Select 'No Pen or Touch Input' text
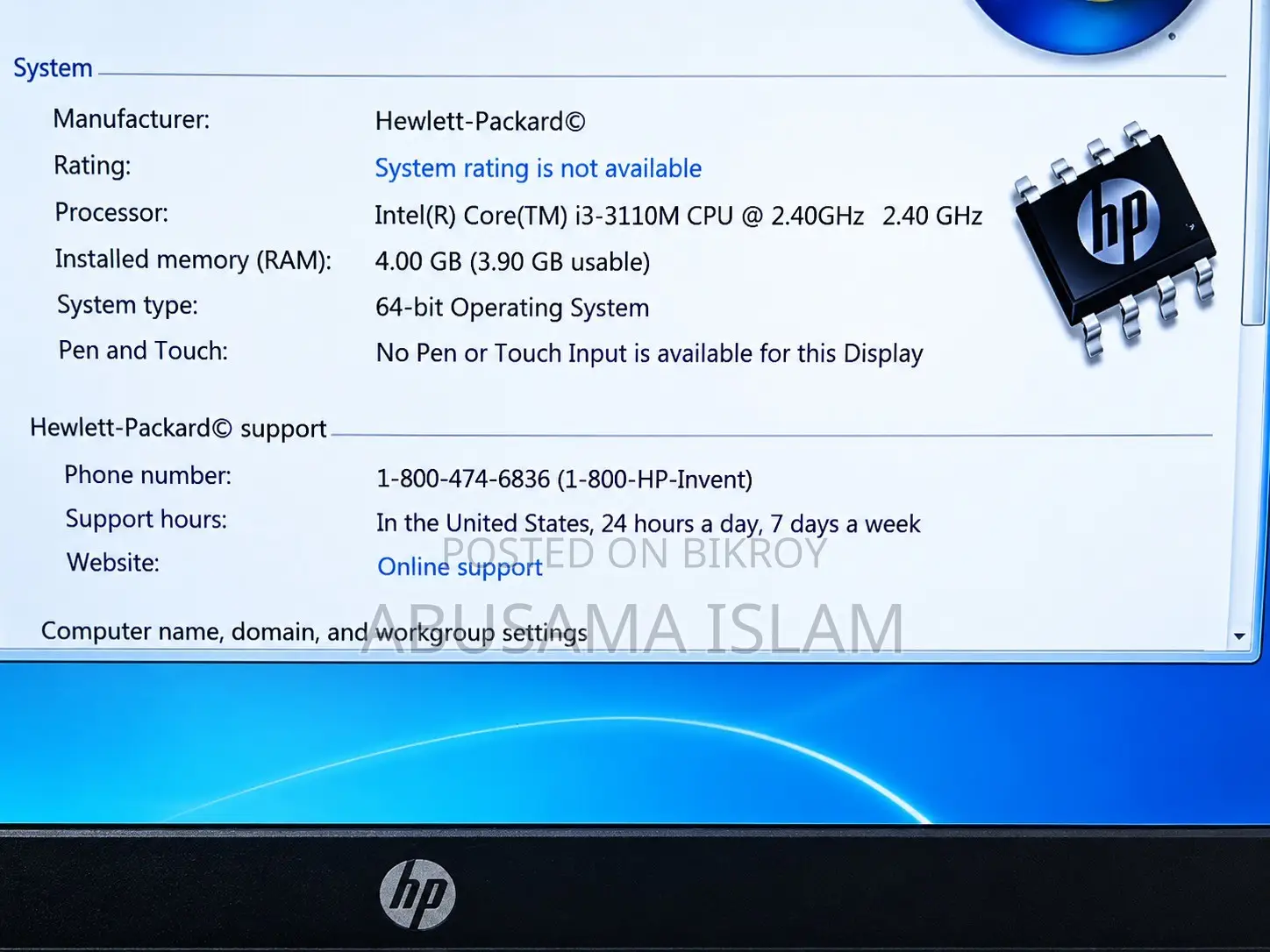The image size is (1270, 952). tap(649, 354)
